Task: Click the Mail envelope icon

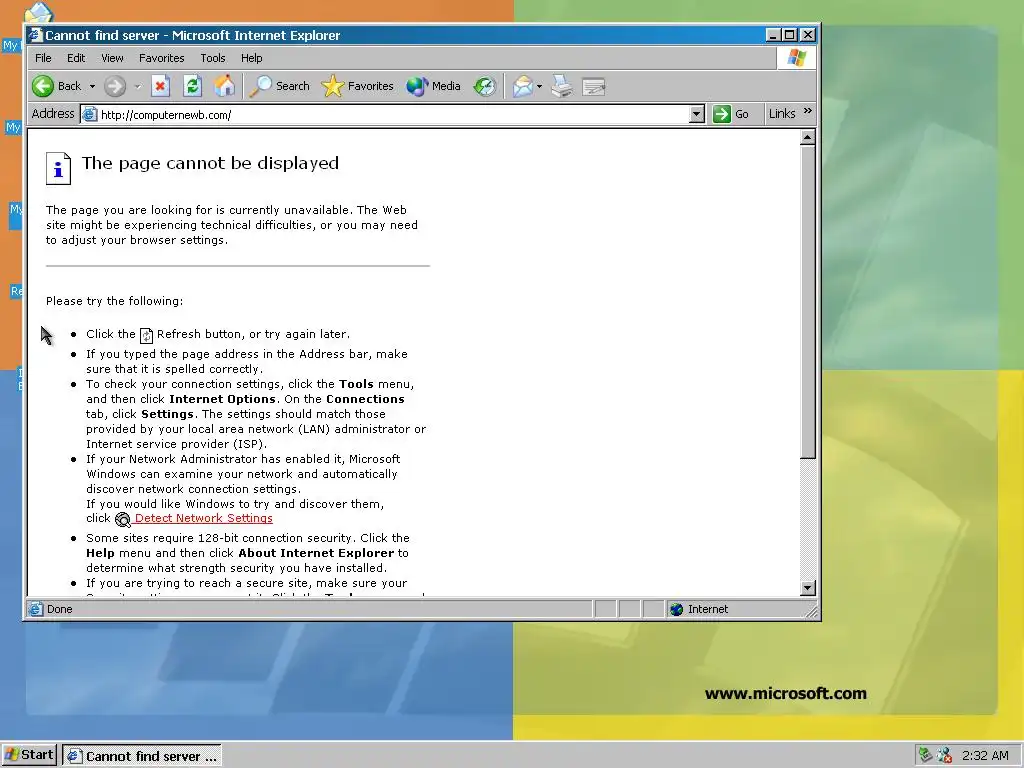Action: coord(522,86)
